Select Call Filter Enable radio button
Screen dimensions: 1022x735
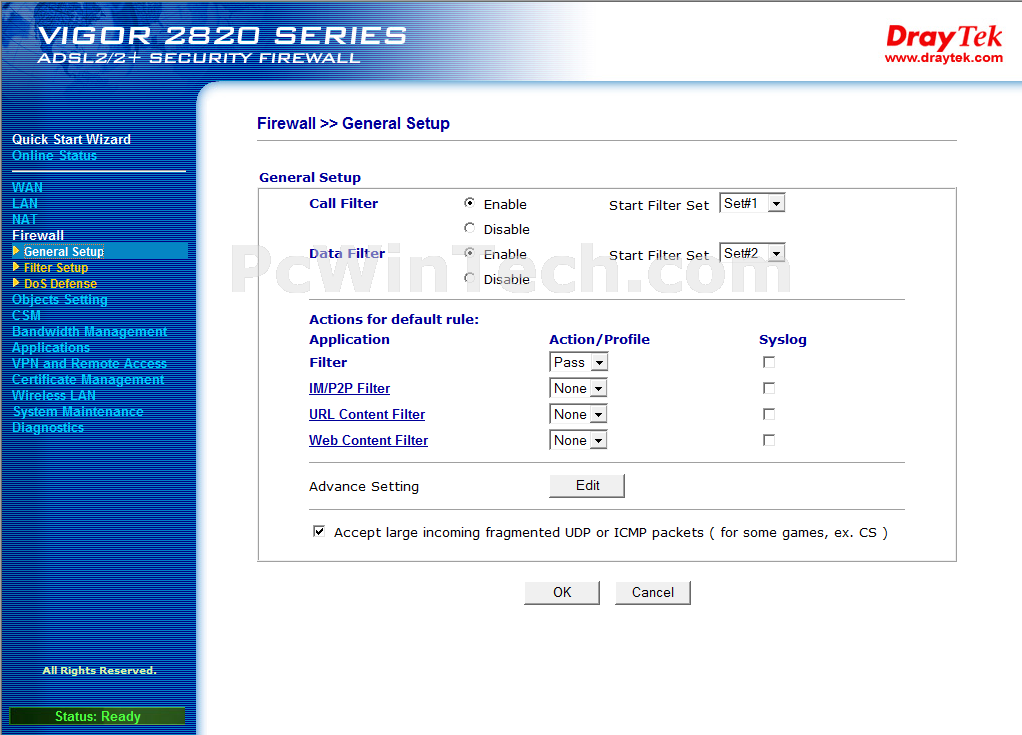[x=469, y=203]
